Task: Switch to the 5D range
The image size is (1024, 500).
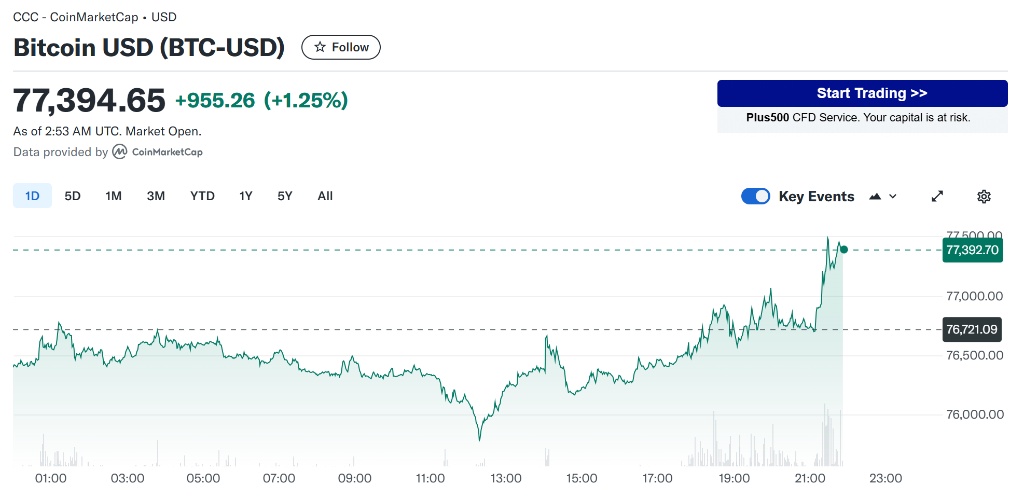Action: pos(72,196)
